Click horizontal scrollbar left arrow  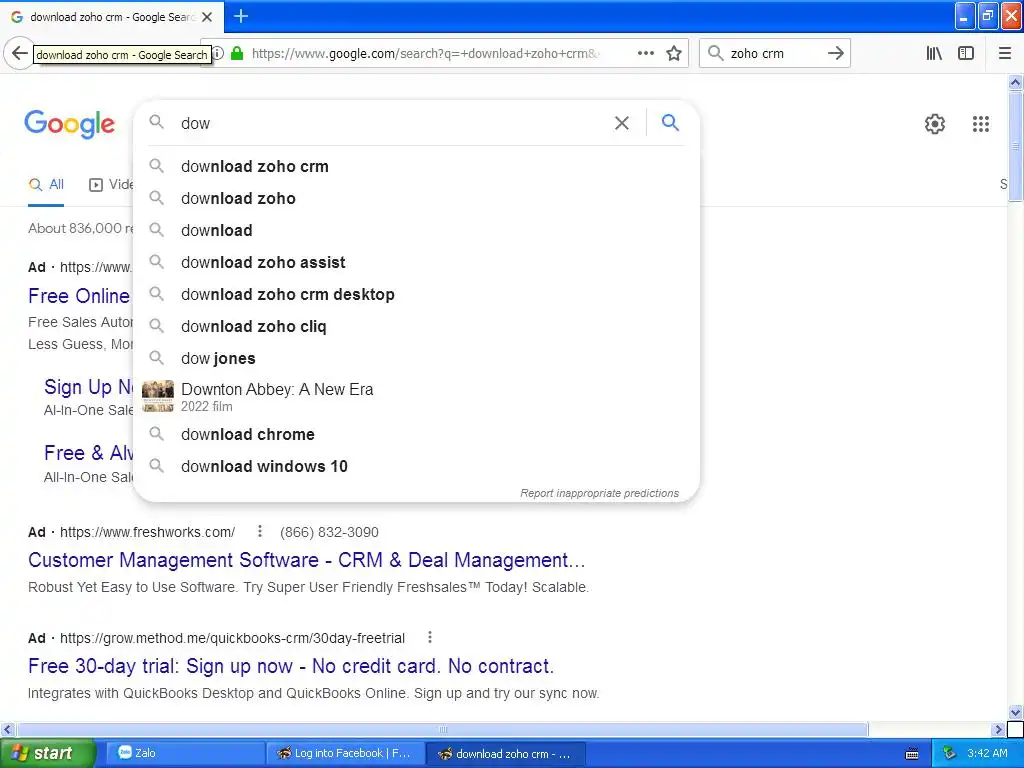click(x=7, y=729)
